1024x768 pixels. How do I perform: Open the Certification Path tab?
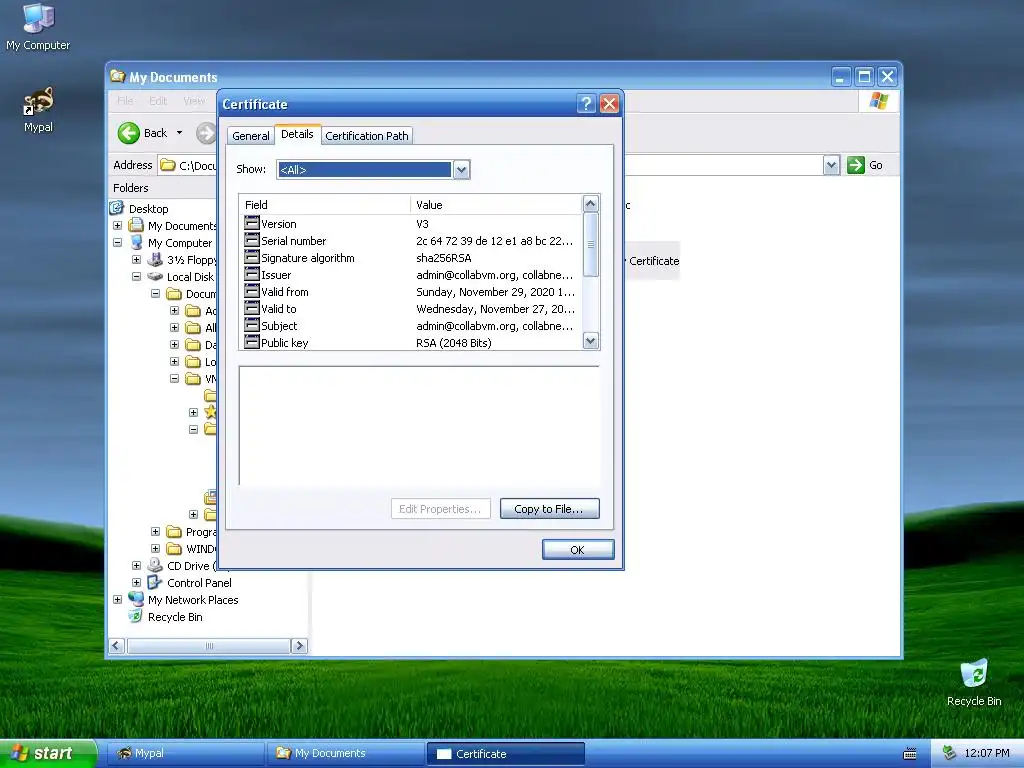point(367,136)
